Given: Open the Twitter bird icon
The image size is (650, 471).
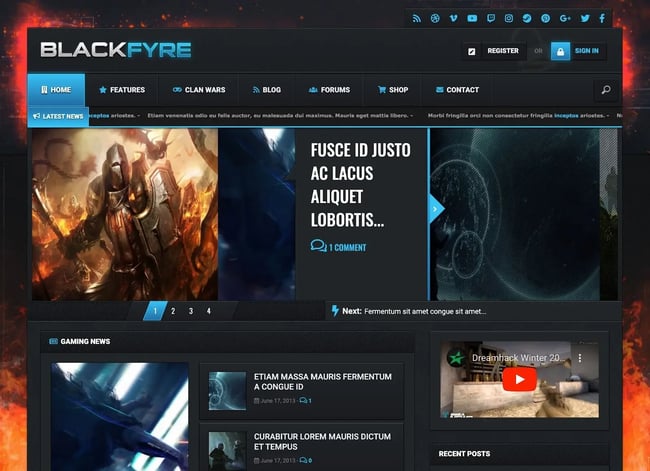Looking at the screenshot, I should click(x=585, y=18).
